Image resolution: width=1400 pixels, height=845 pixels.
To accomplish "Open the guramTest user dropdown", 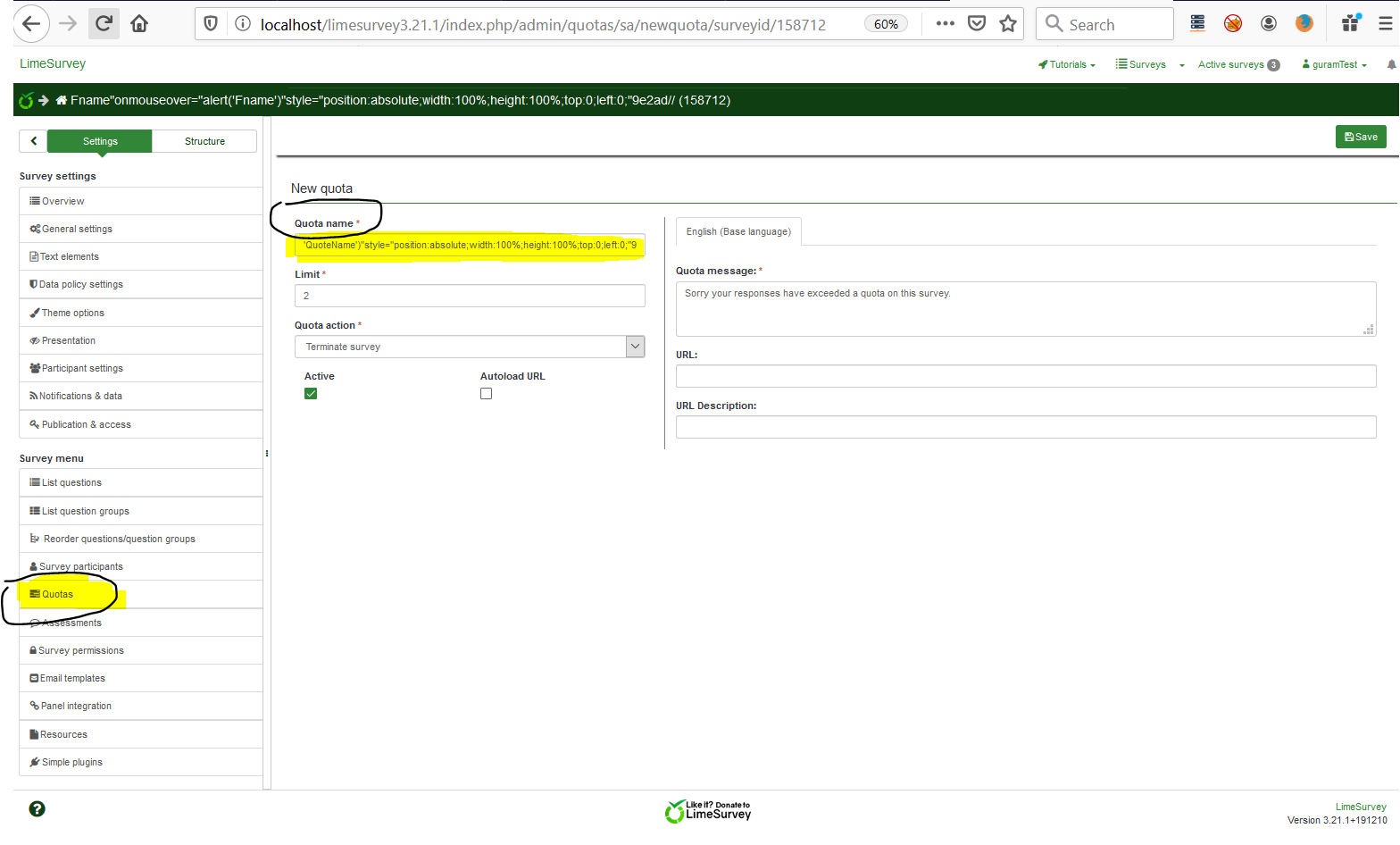I will coord(1335,64).
